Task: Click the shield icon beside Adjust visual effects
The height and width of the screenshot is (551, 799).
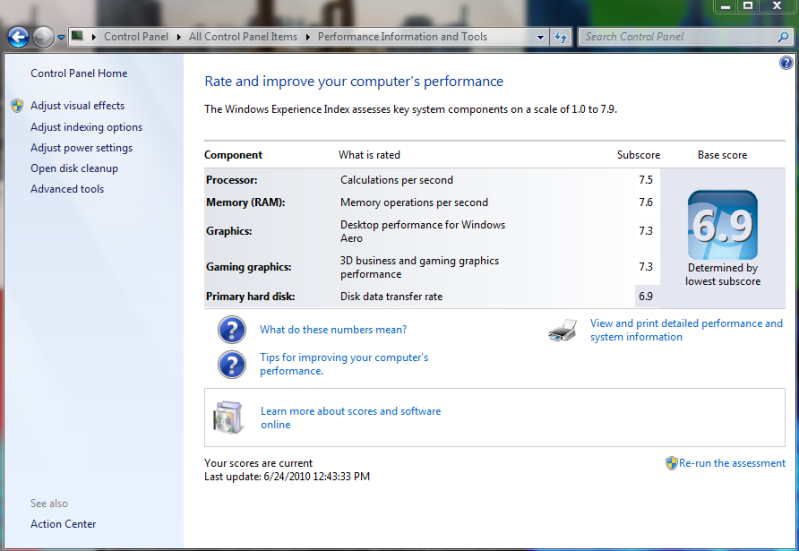Action: tap(17, 106)
